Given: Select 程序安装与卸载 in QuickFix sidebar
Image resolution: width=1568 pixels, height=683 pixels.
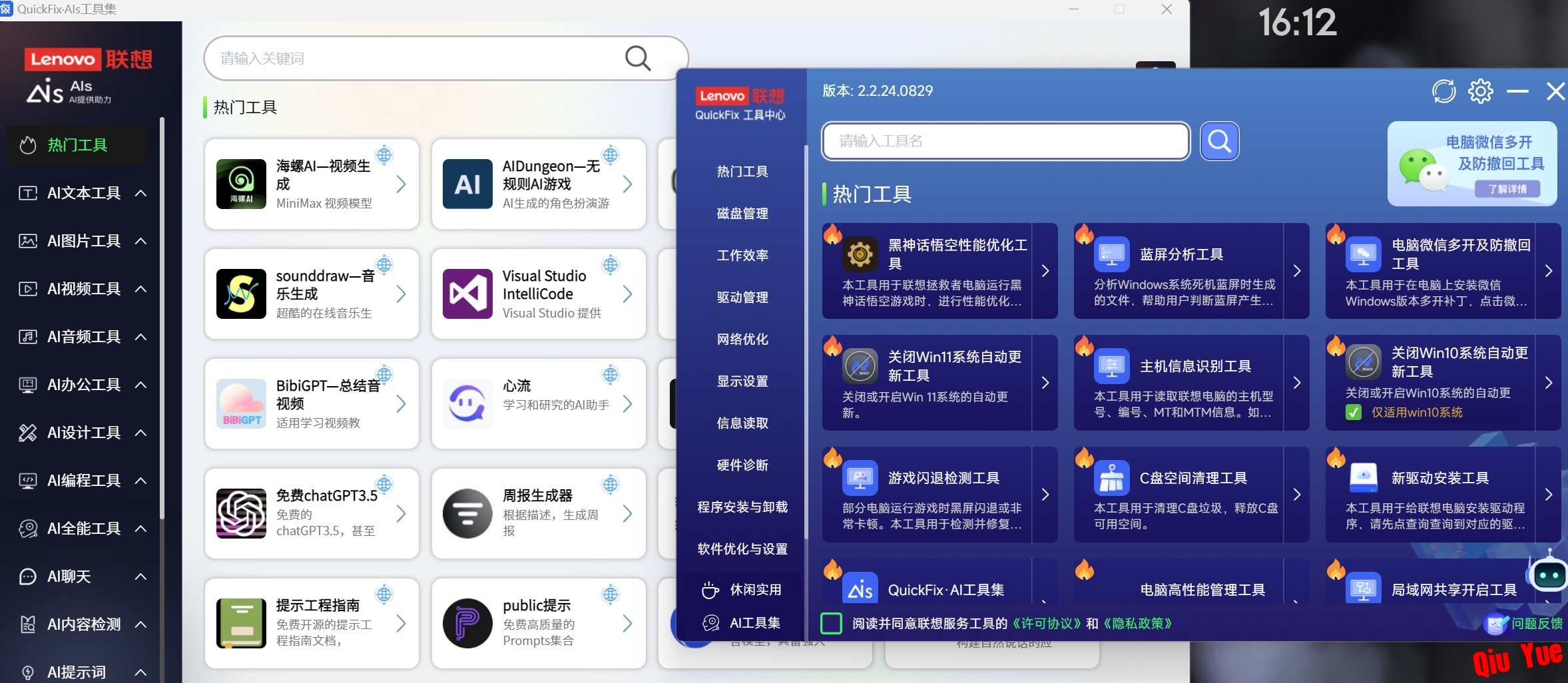Looking at the screenshot, I should (x=742, y=507).
